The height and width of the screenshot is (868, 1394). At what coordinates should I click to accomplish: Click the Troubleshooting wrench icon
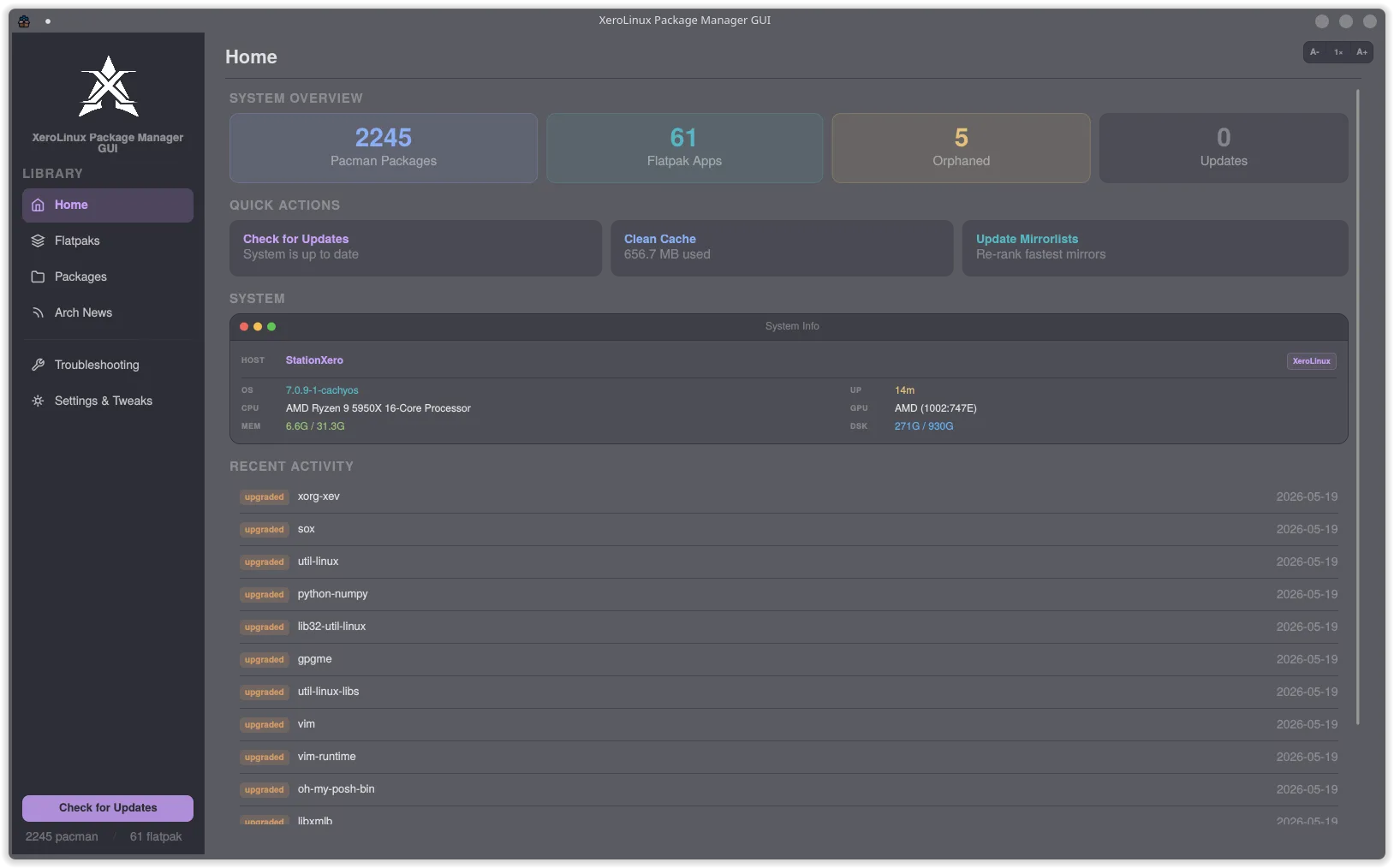pyautogui.click(x=38, y=366)
